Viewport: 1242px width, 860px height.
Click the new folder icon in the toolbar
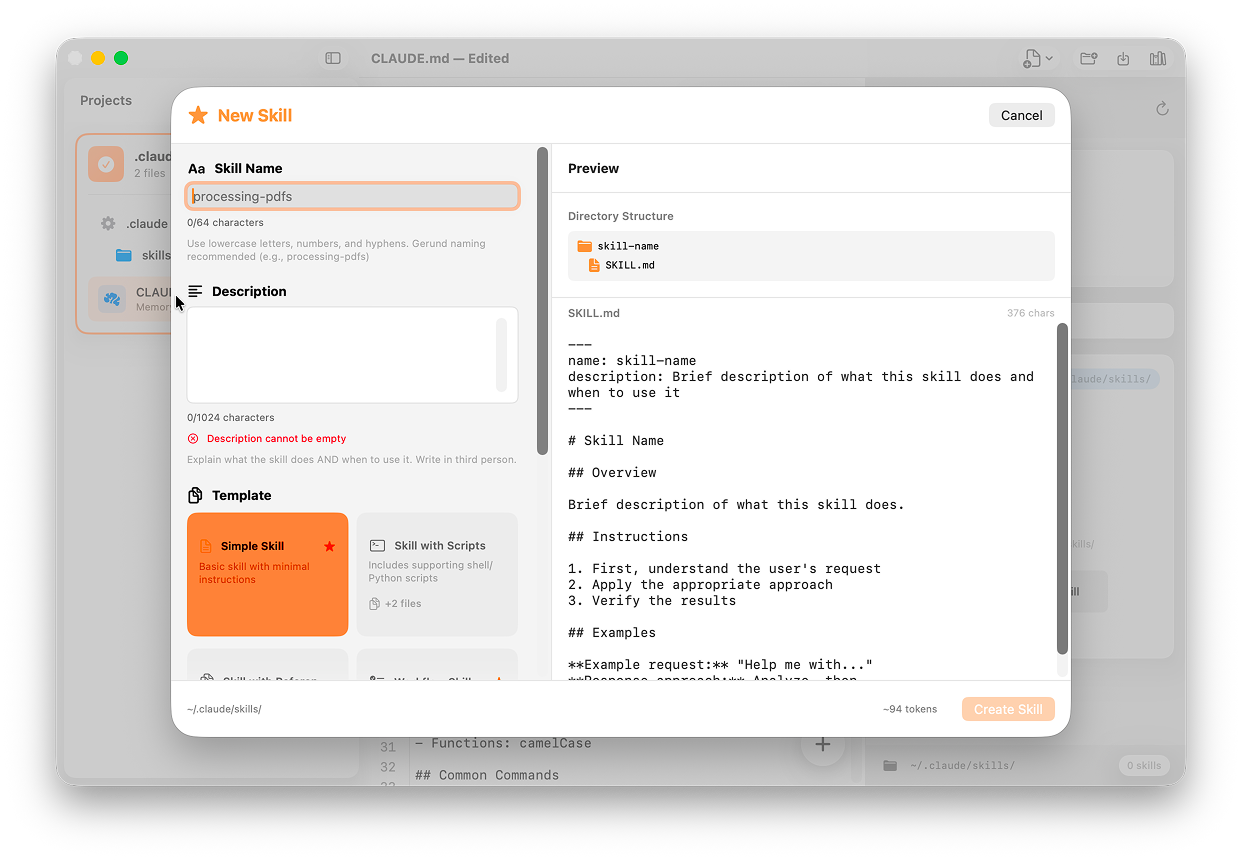pos(1089,59)
